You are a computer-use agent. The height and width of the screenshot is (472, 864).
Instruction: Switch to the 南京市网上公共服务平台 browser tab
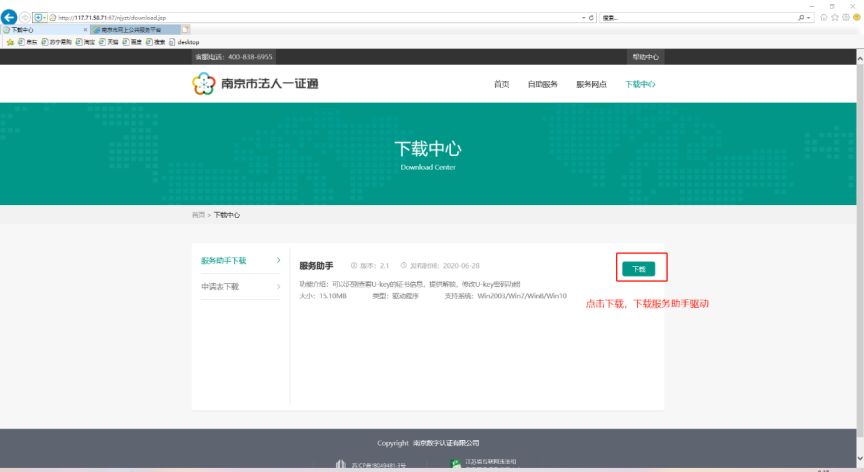(x=133, y=30)
